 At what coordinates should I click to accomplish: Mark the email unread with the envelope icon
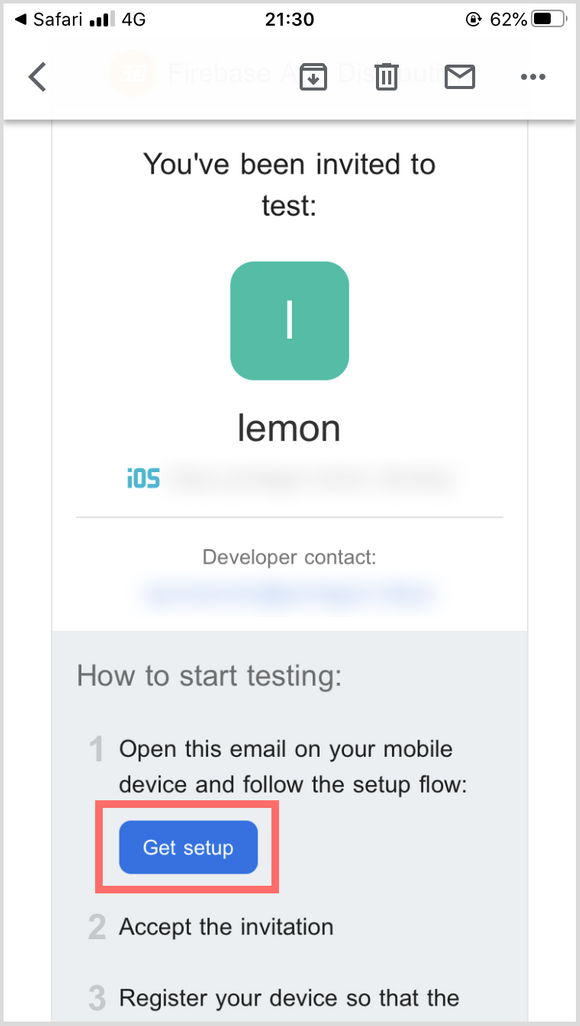point(460,77)
